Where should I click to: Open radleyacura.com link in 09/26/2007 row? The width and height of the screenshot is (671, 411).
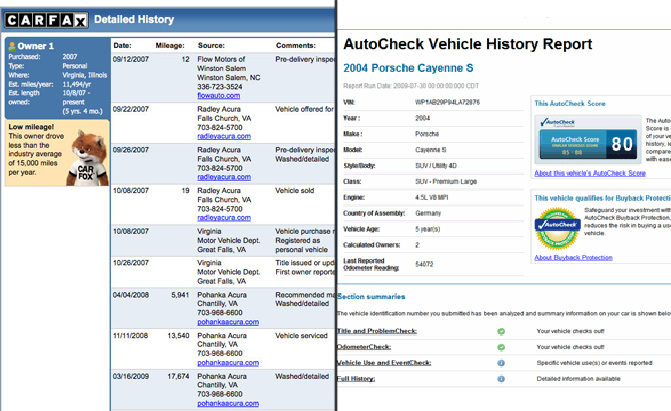click(224, 177)
